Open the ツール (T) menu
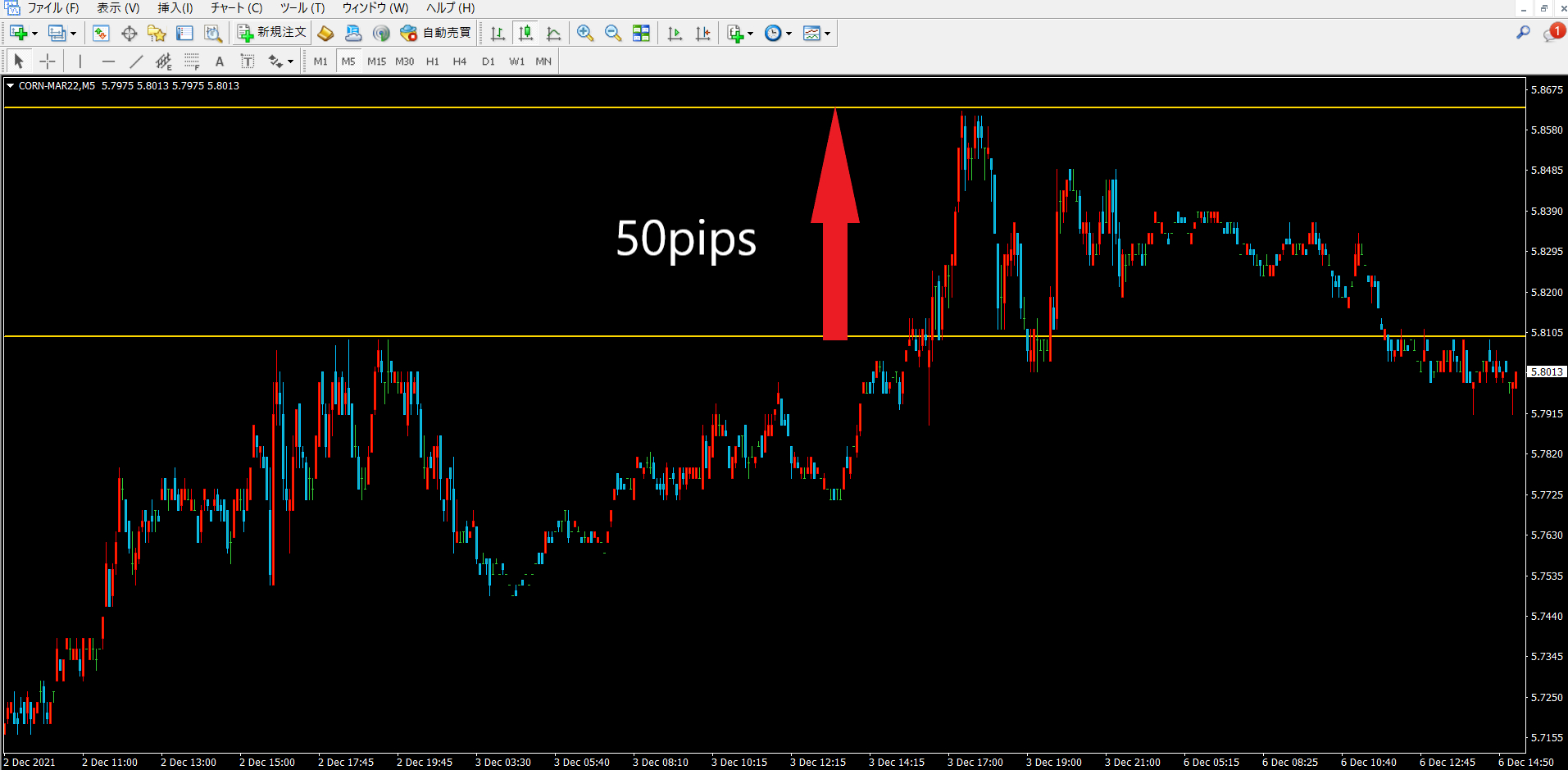 click(302, 8)
